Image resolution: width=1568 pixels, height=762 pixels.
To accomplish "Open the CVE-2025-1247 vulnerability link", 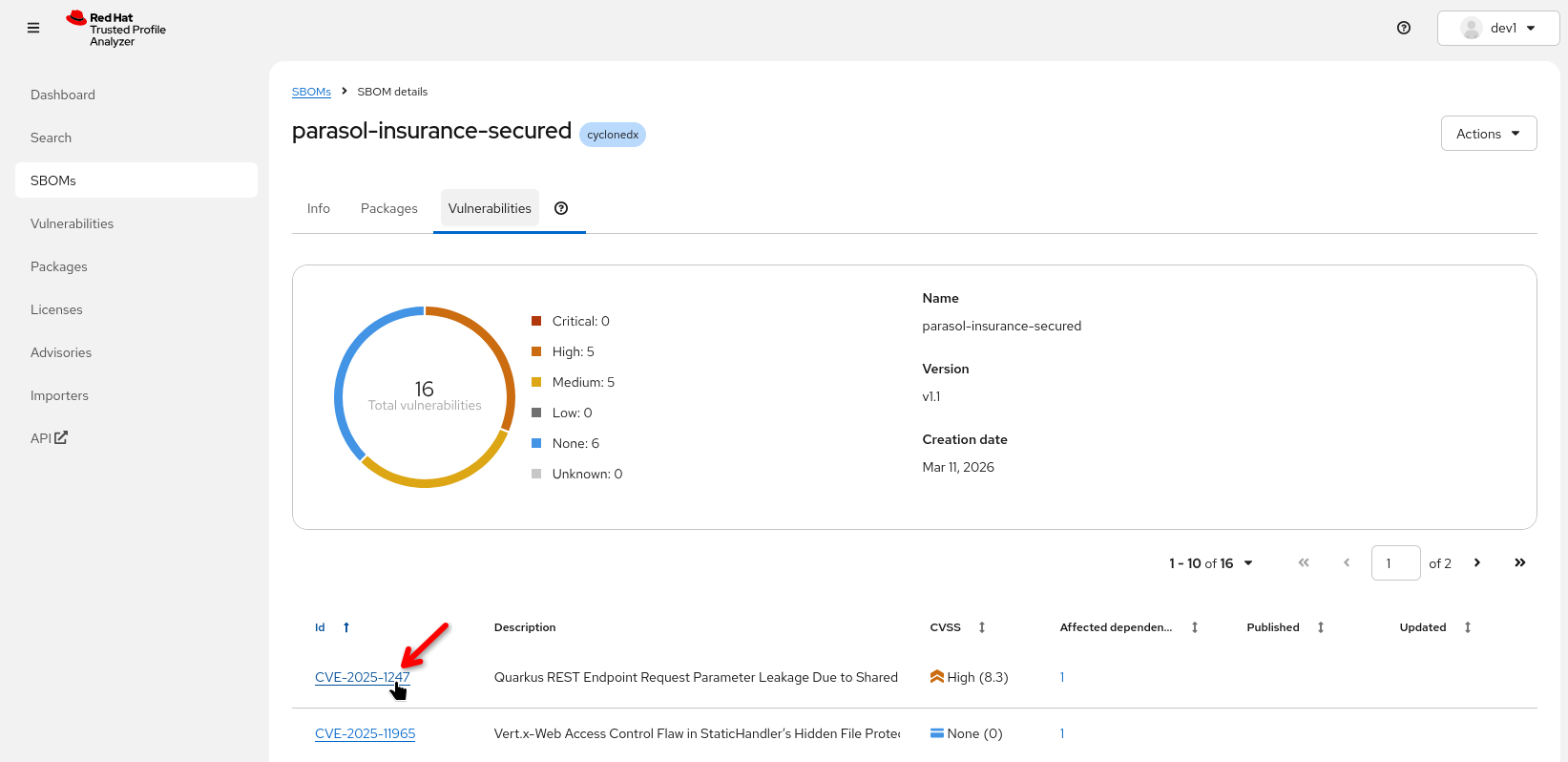I will coord(362,677).
